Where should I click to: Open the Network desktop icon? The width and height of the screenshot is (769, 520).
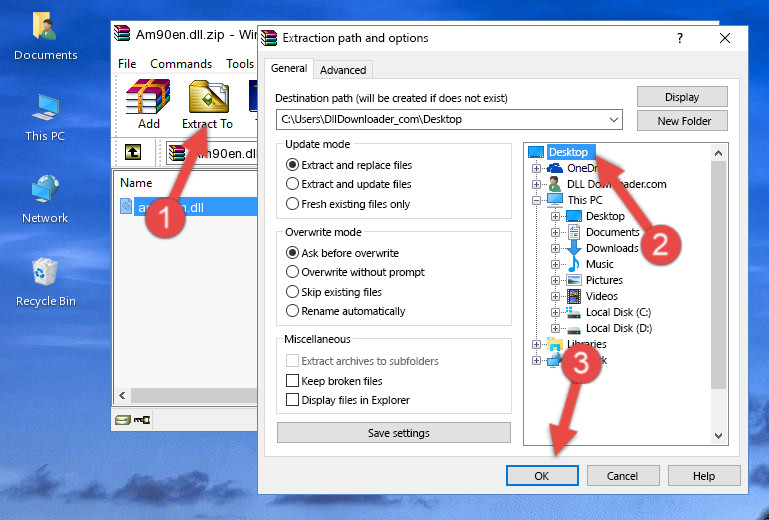[45, 199]
